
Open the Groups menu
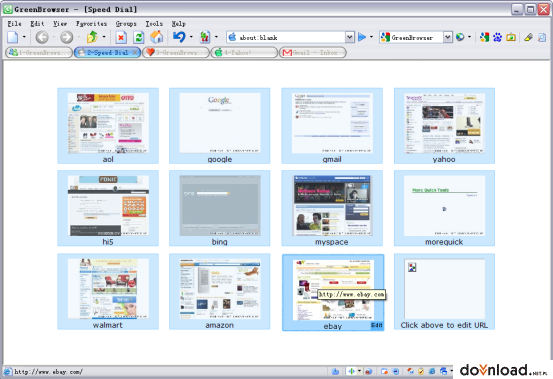click(x=126, y=24)
